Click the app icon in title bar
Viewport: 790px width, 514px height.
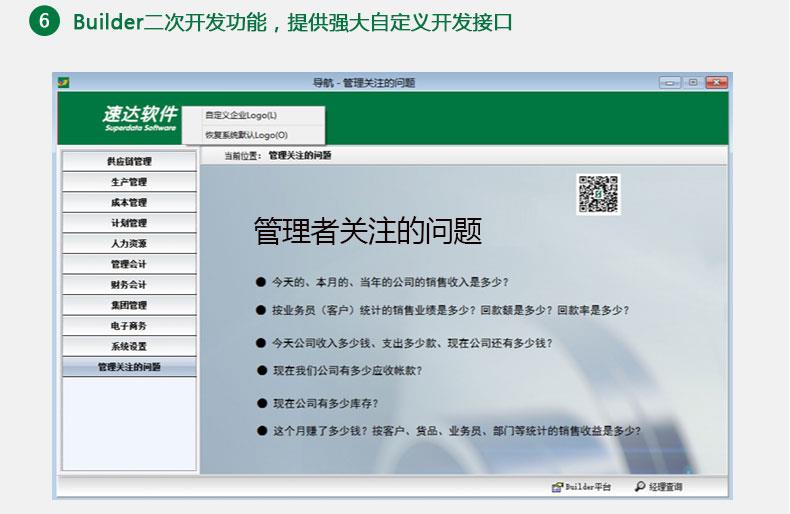[x=64, y=83]
